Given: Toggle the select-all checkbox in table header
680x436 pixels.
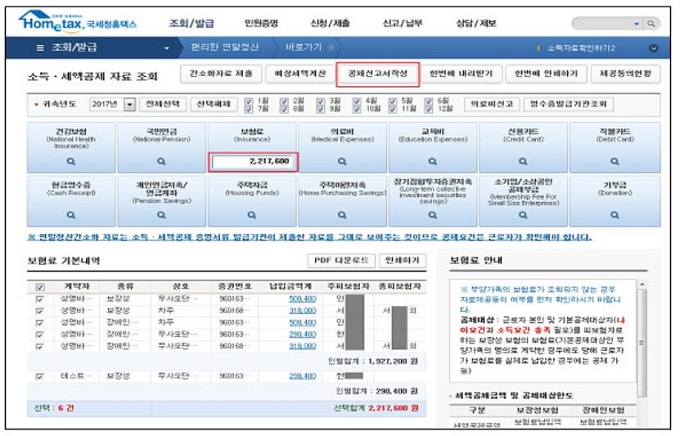Looking at the screenshot, I should coord(39,287).
